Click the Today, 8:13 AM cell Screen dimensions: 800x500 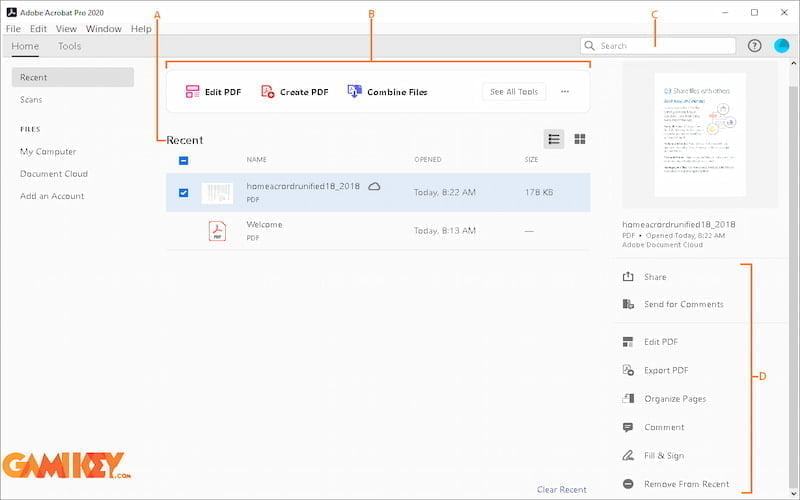coord(444,231)
